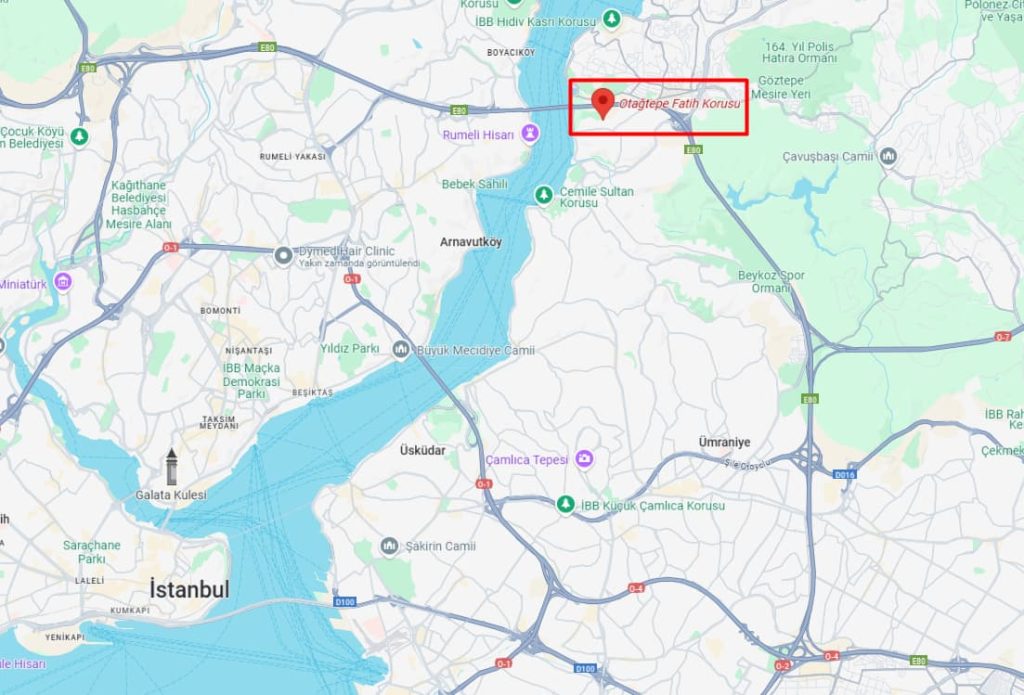Open the Şakirin Camii mosque icon
The width and height of the screenshot is (1024, 695).
[389, 545]
